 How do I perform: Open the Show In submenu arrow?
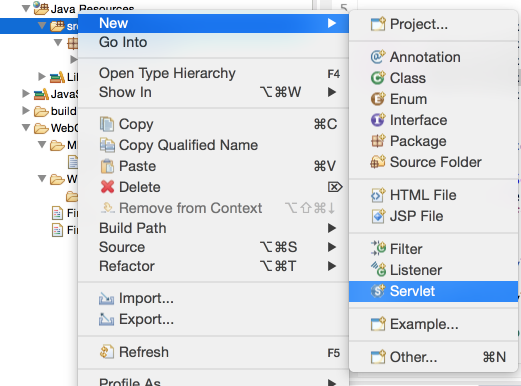pyautogui.click(x=332, y=92)
